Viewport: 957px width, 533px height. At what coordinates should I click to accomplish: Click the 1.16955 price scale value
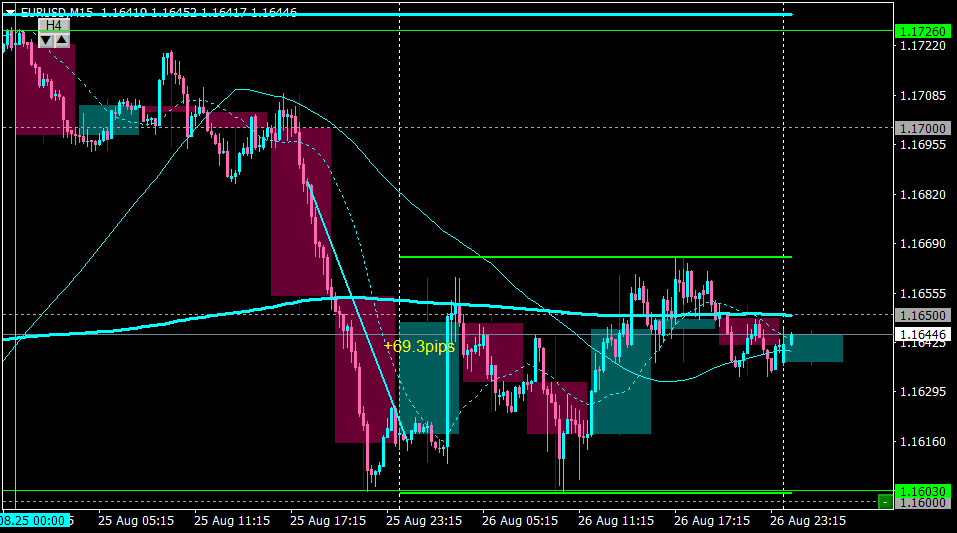[x=923, y=145]
